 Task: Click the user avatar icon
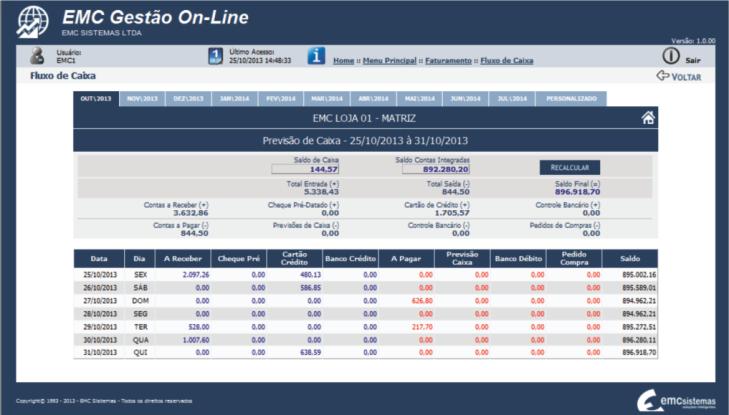37,56
